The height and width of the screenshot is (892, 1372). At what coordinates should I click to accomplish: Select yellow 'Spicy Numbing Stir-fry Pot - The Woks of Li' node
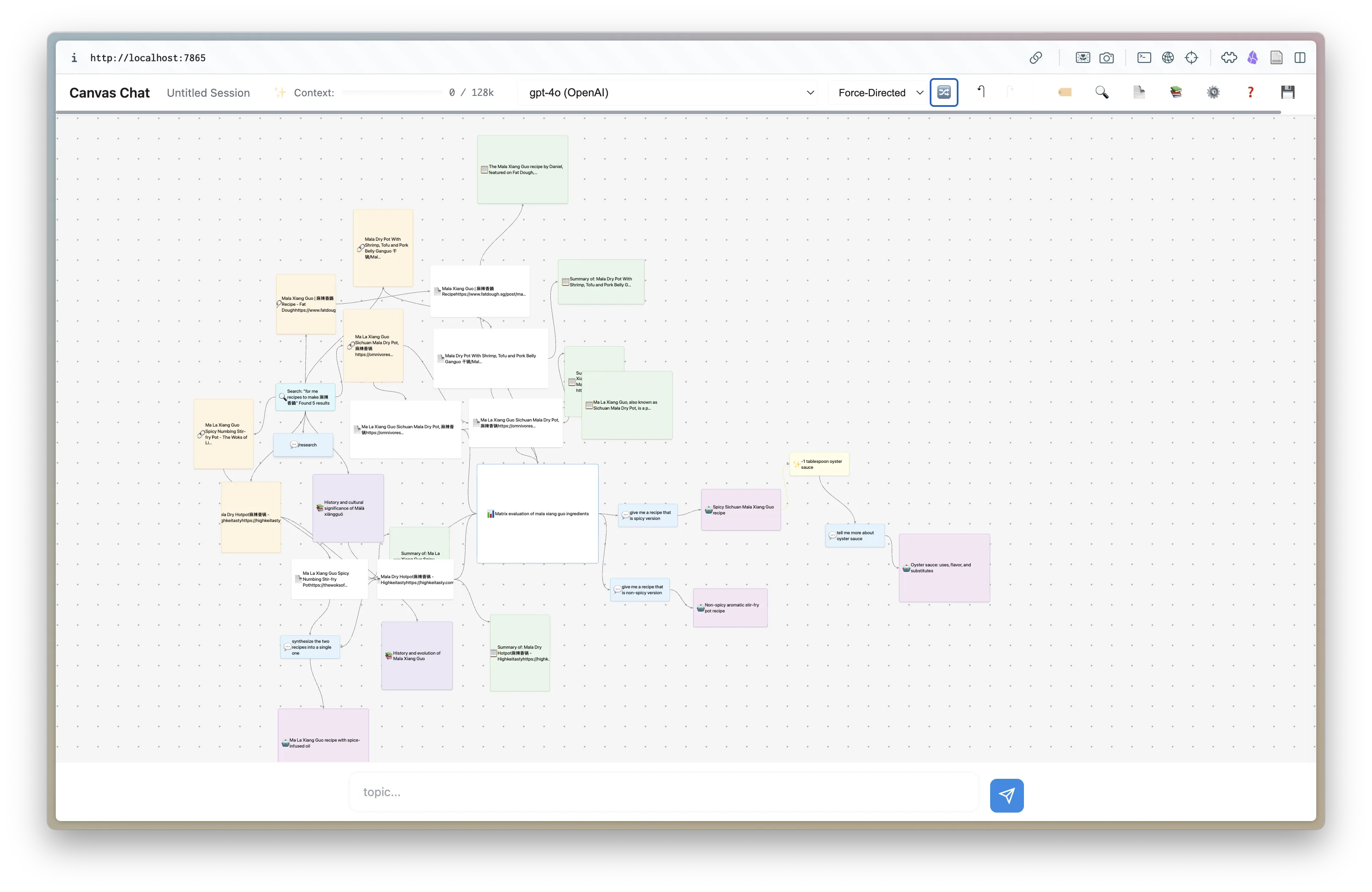pyautogui.click(x=224, y=434)
